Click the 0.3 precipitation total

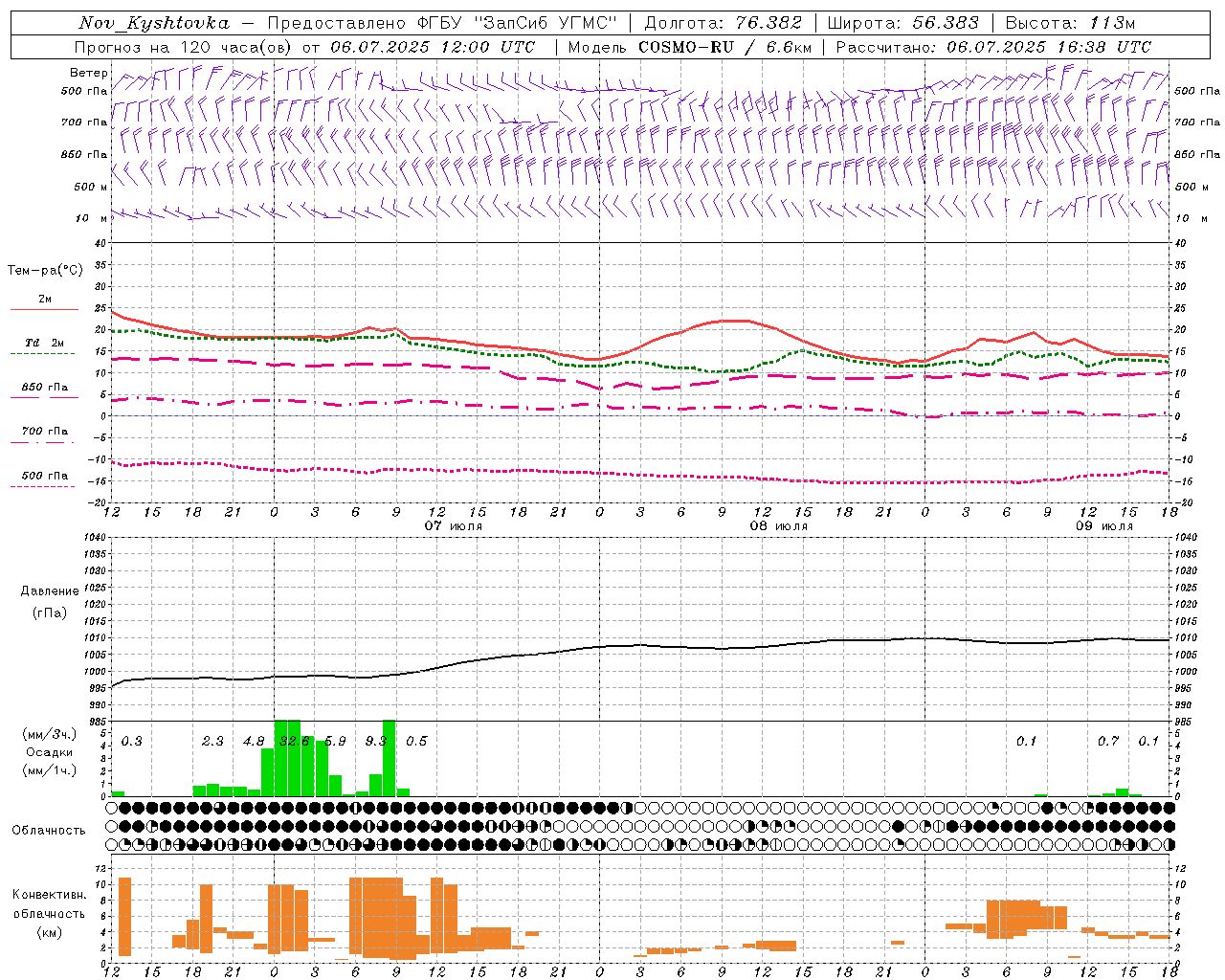pos(131,742)
